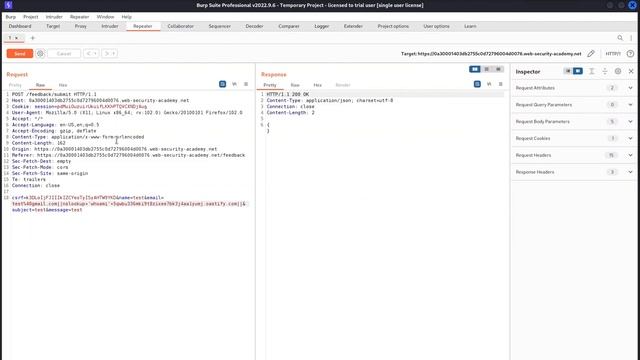This screenshot has height=360, width=640.
Task: Open the Help menu
Action: pos(127,17)
